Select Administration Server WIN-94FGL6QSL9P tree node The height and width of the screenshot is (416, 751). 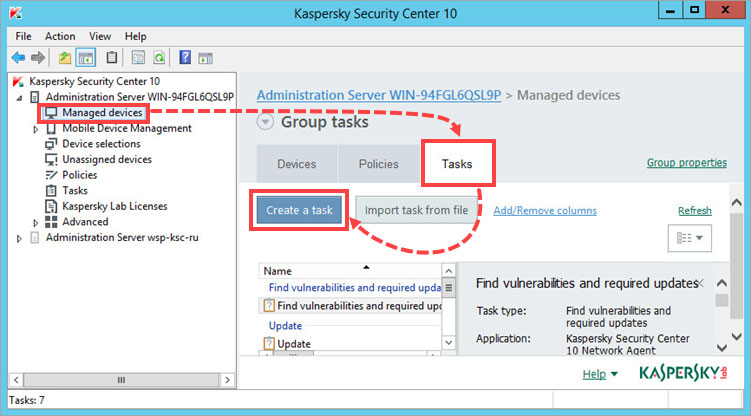(x=139, y=97)
